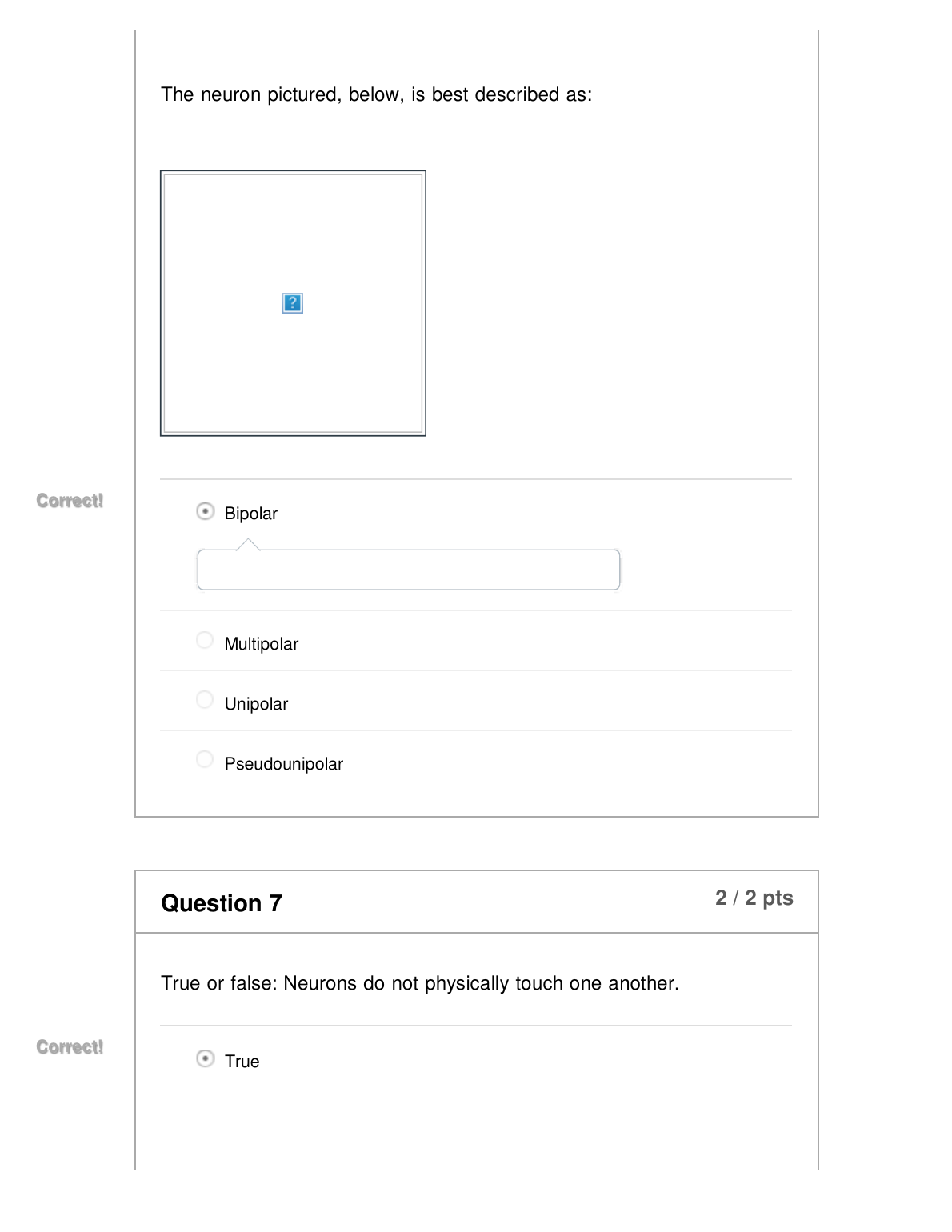Screen dimensions: 952x1232
Task: Click the comment box's pointer arrow tip
Action: pyautogui.click(x=249, y=543)
